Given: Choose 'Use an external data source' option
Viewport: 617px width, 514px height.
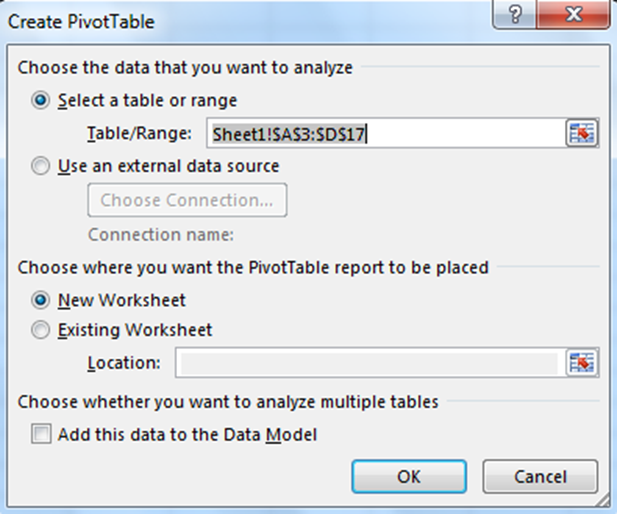Looking at the screenshot, I should pos(41,166).
